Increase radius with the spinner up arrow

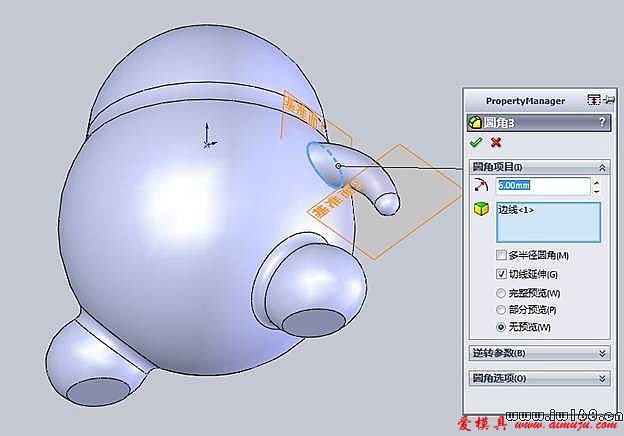tap(597, 182)
